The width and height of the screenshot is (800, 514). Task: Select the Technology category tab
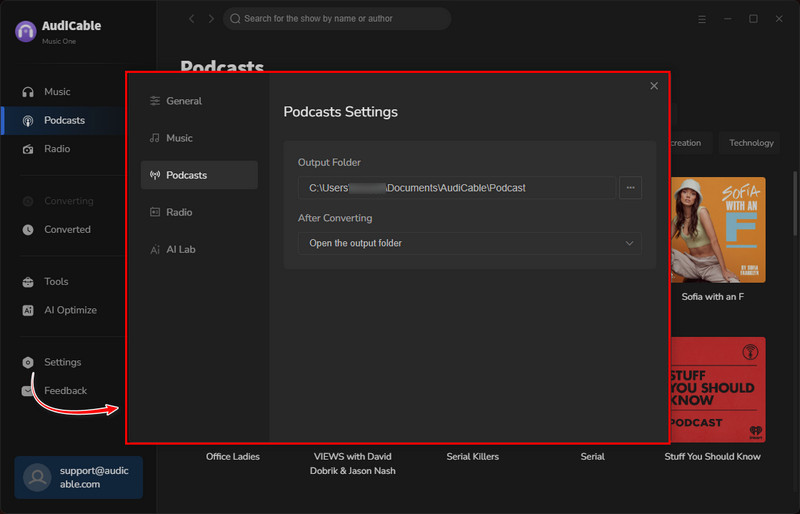coord(751,143)
